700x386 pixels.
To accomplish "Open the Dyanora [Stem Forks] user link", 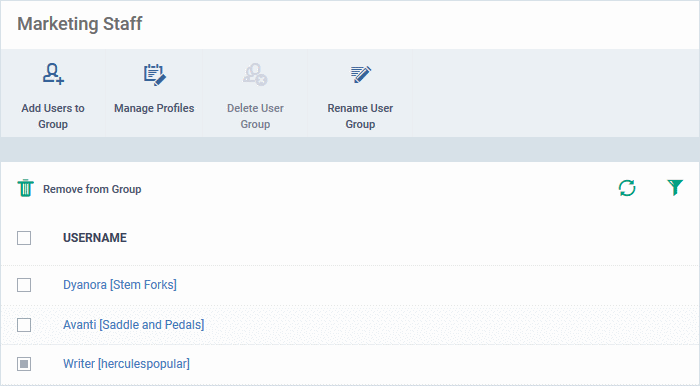I will 120,285.
